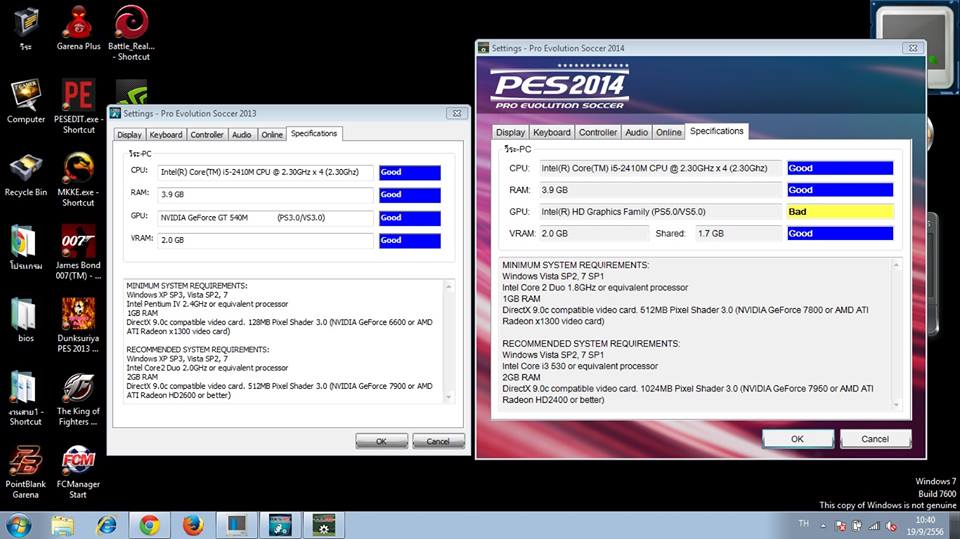
Task: Click the GPU field showing NVIDIA GeForce GT 540M
Action: pyautogui.click(x=265, y=218)
